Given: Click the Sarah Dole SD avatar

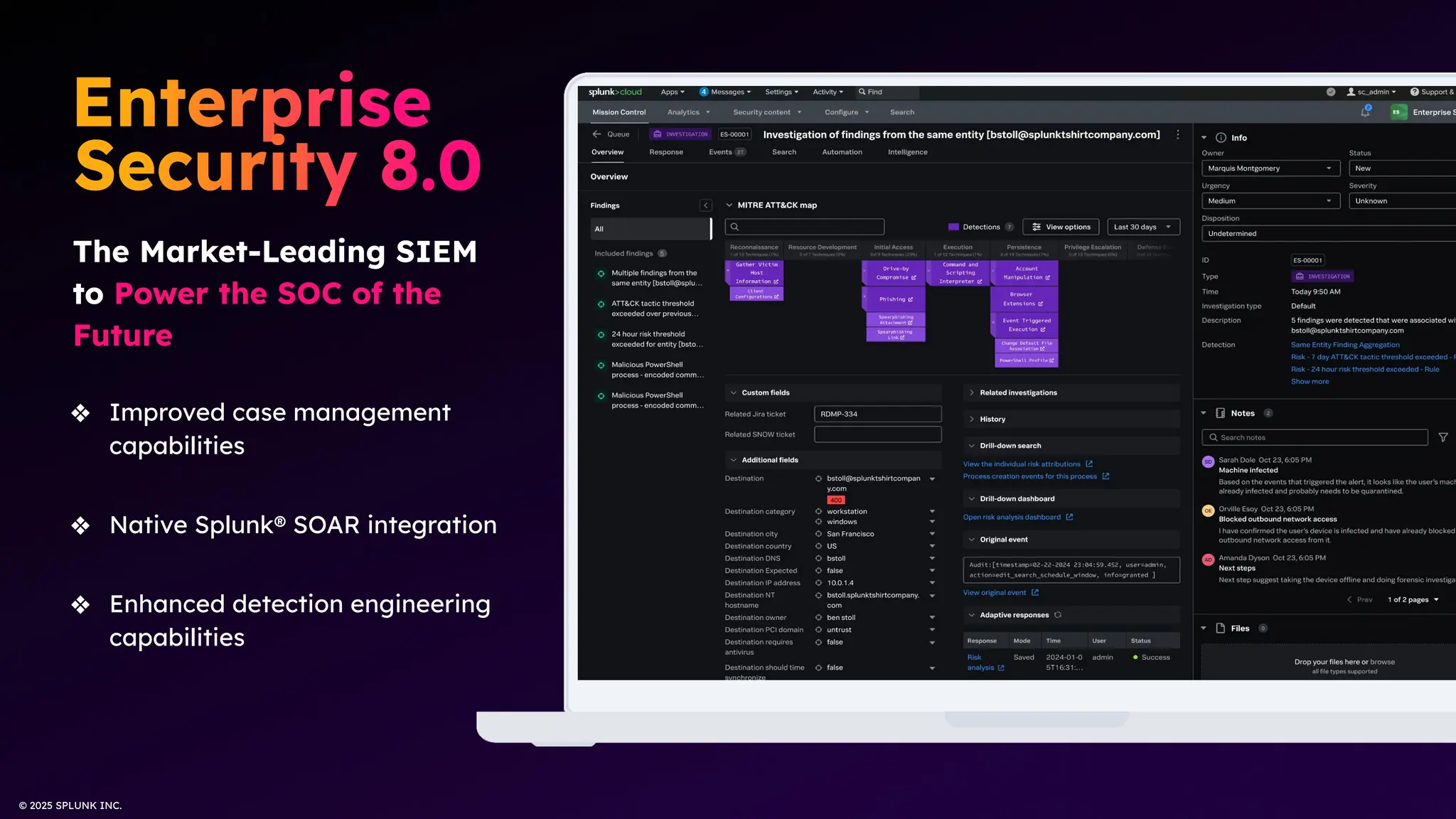Looking at the screenshot, I should (1208, 462).
